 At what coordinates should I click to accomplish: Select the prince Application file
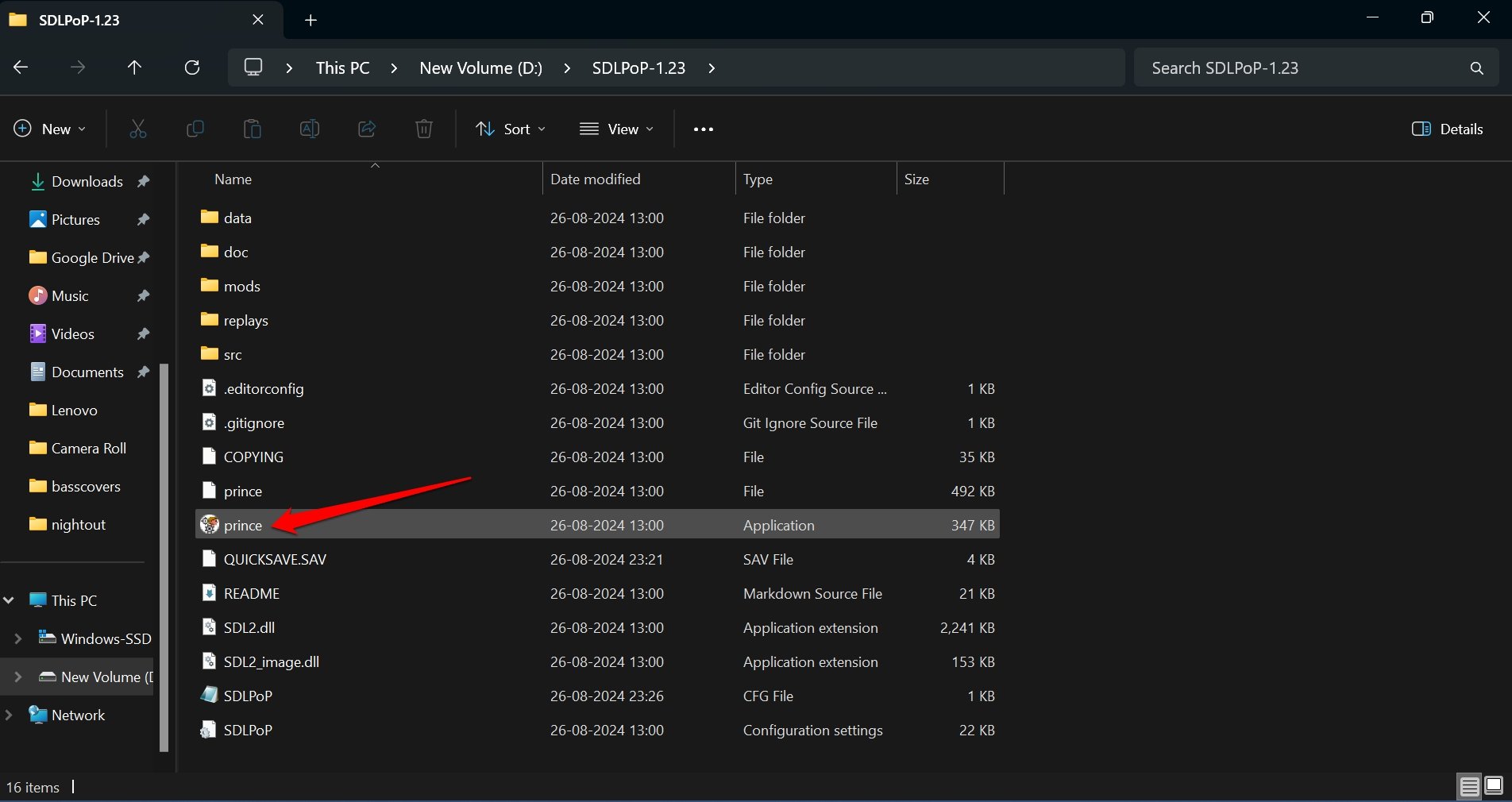coord(596,525)
